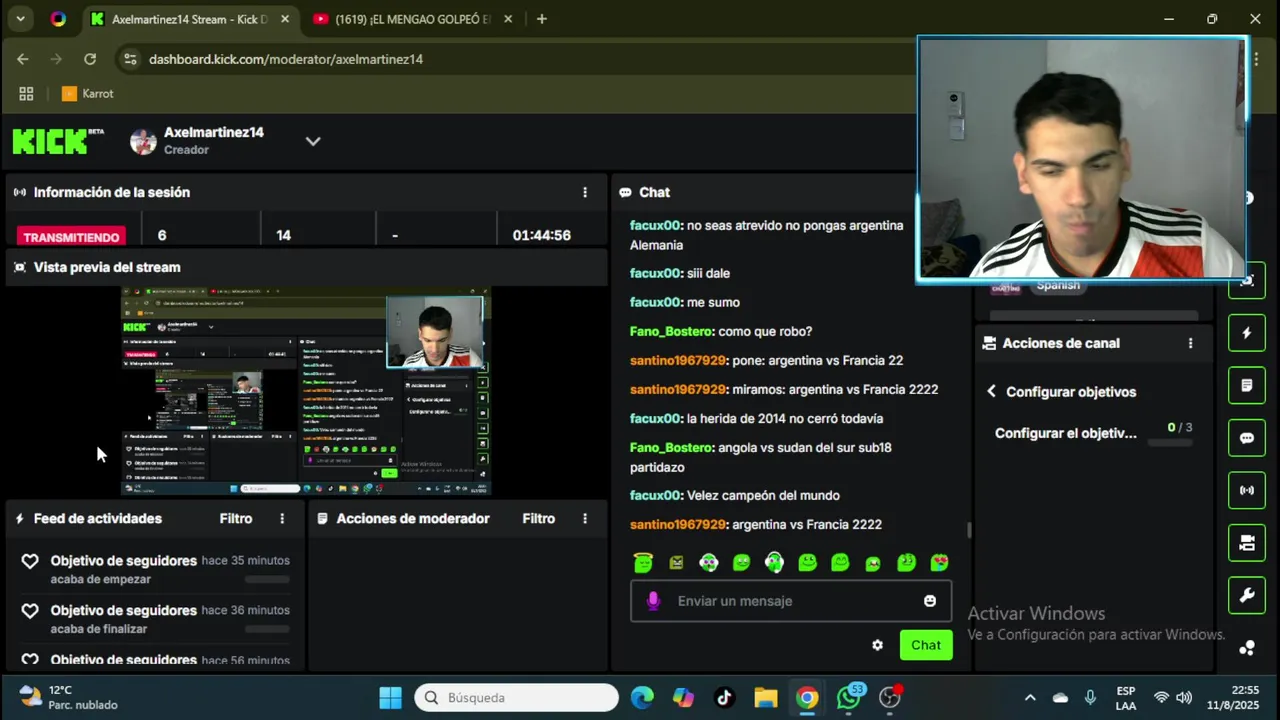Switch to the Axelmartinez14 Stream Kick tab
Image resolution: width=1280 pixels, height=720 pixels.
coord(189,19)
